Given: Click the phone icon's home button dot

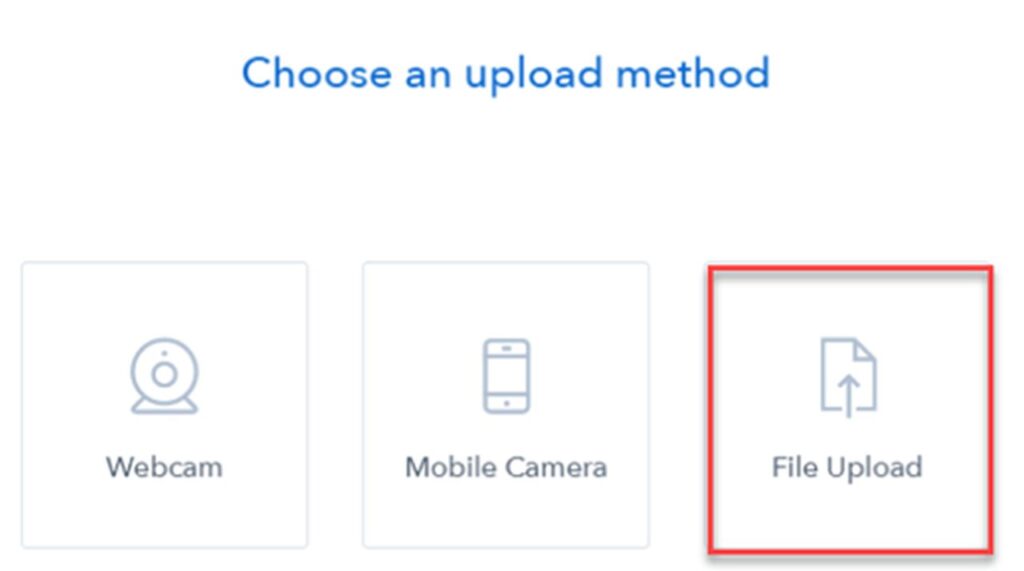Looking at the screenshot, I should click(506, 404).
